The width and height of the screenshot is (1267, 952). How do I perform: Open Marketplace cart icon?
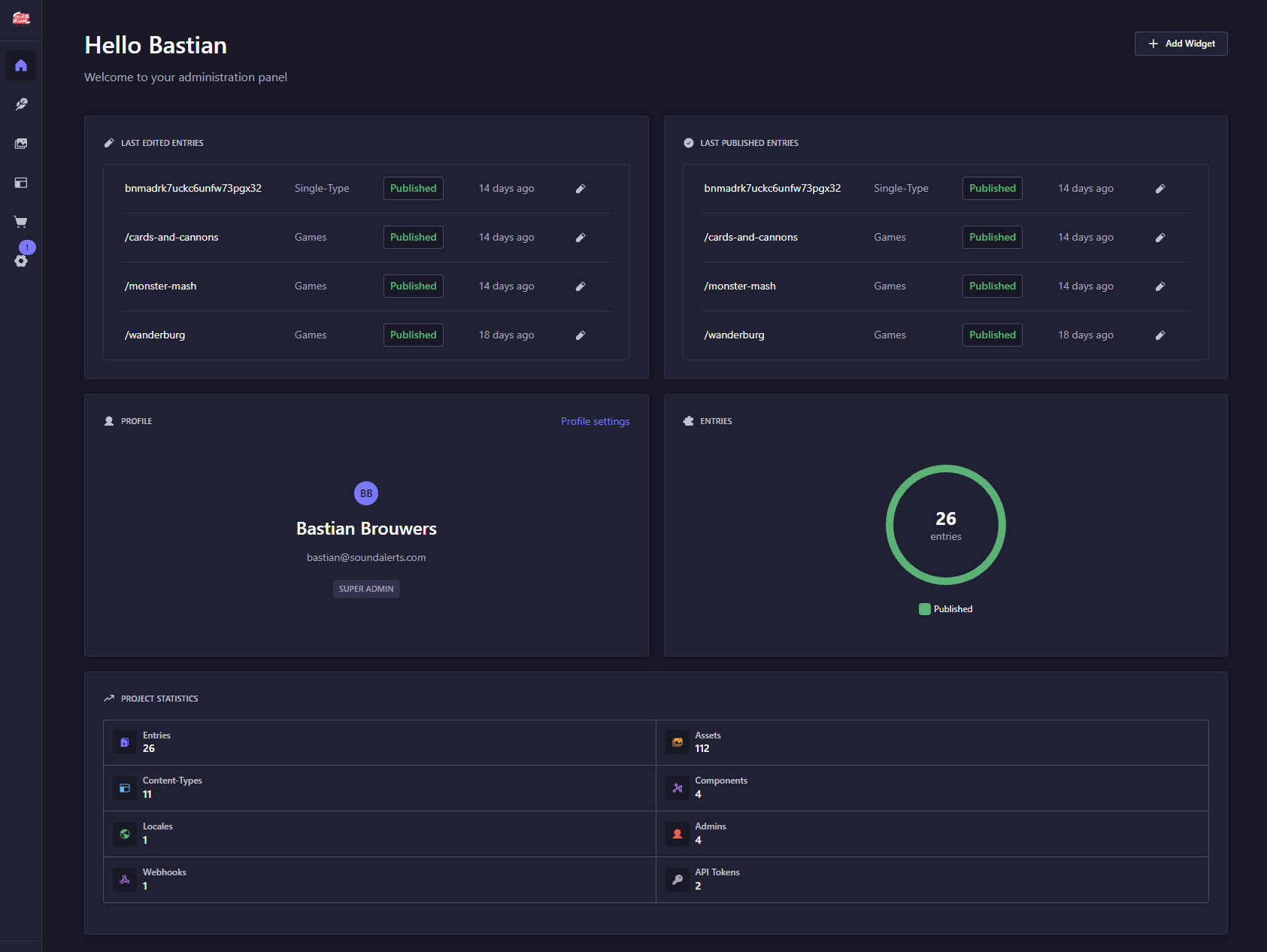(21, 222)
